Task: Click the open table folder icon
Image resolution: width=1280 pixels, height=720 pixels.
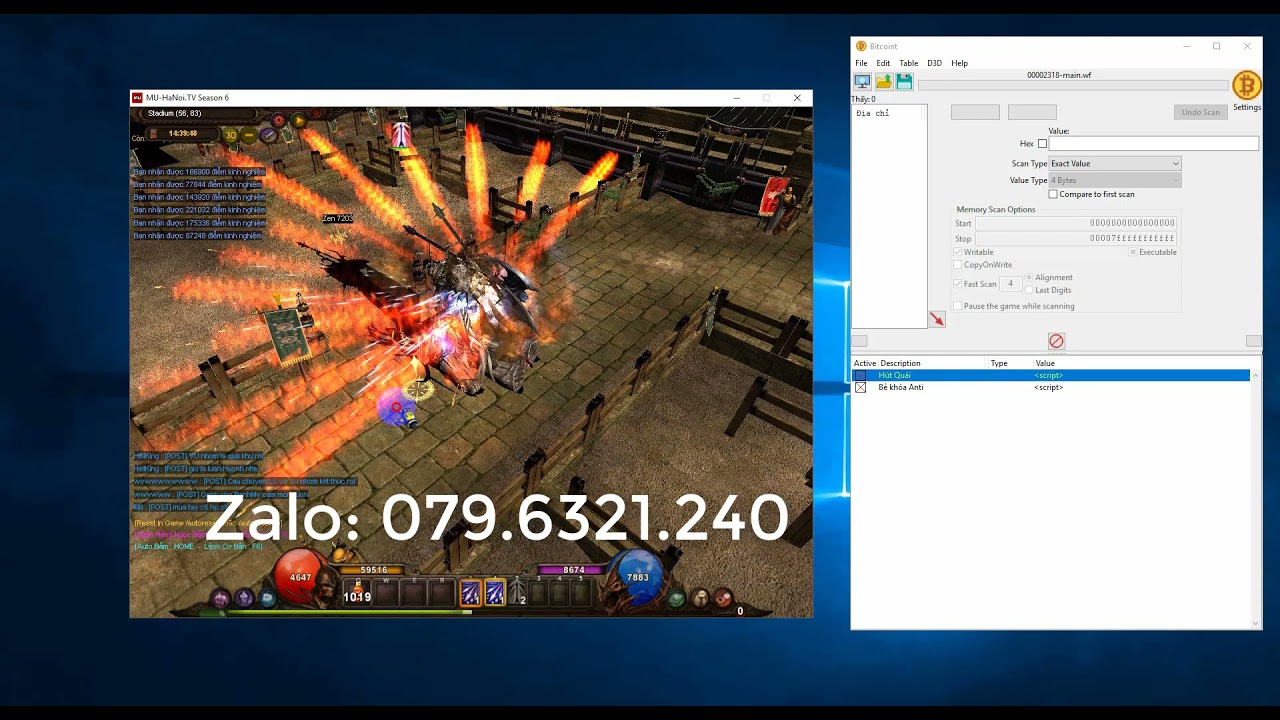Action: (883, 81)
